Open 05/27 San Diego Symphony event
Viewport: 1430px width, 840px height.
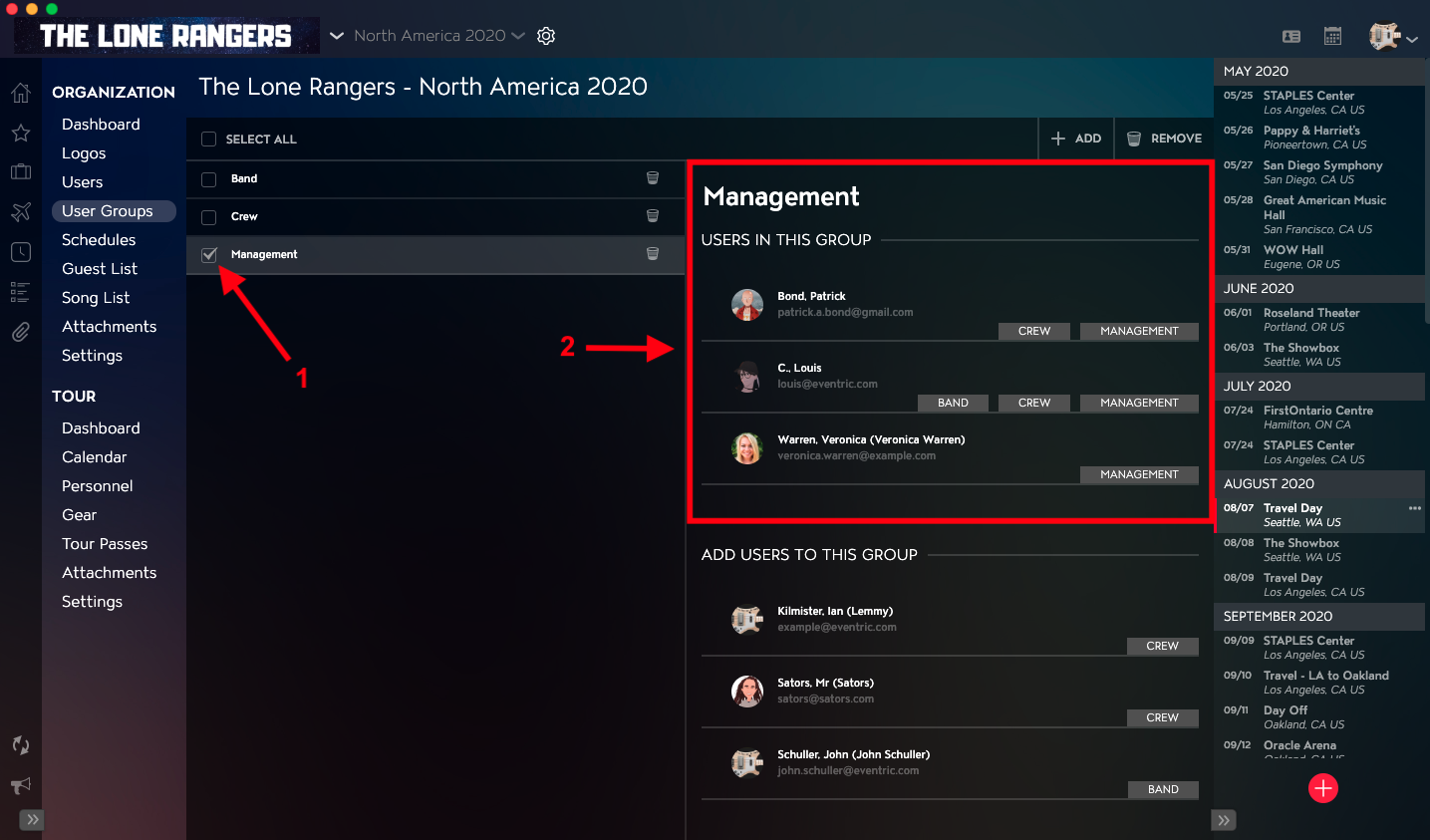(x=1319, y=172)
